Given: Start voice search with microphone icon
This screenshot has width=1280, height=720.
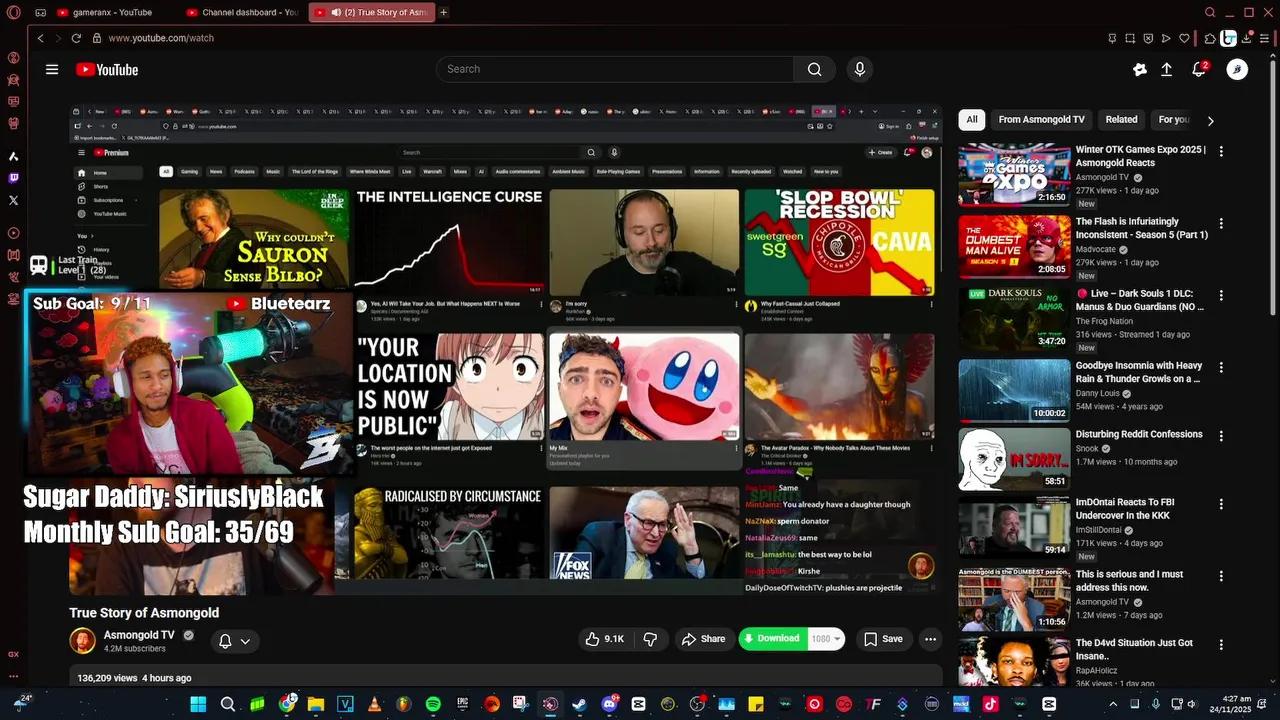Looking at the screenshot, I should [859, 69].
